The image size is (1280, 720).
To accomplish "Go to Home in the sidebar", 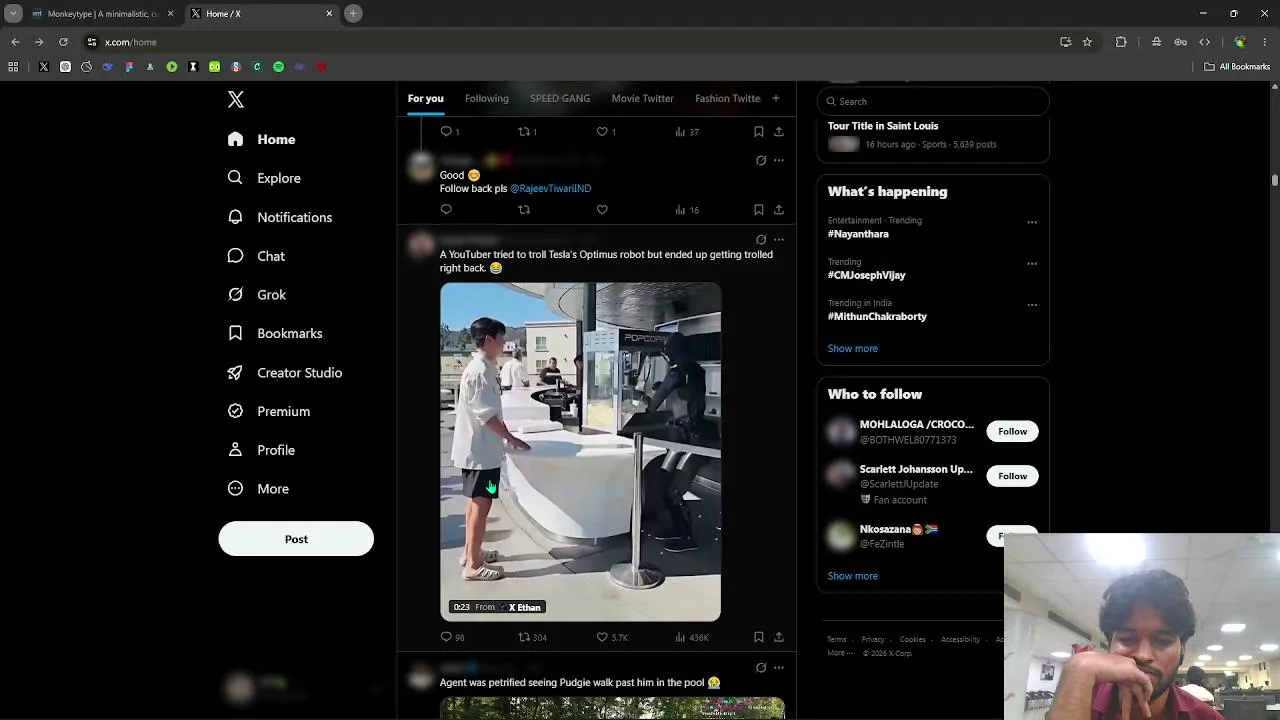I will tap(261, 139).
